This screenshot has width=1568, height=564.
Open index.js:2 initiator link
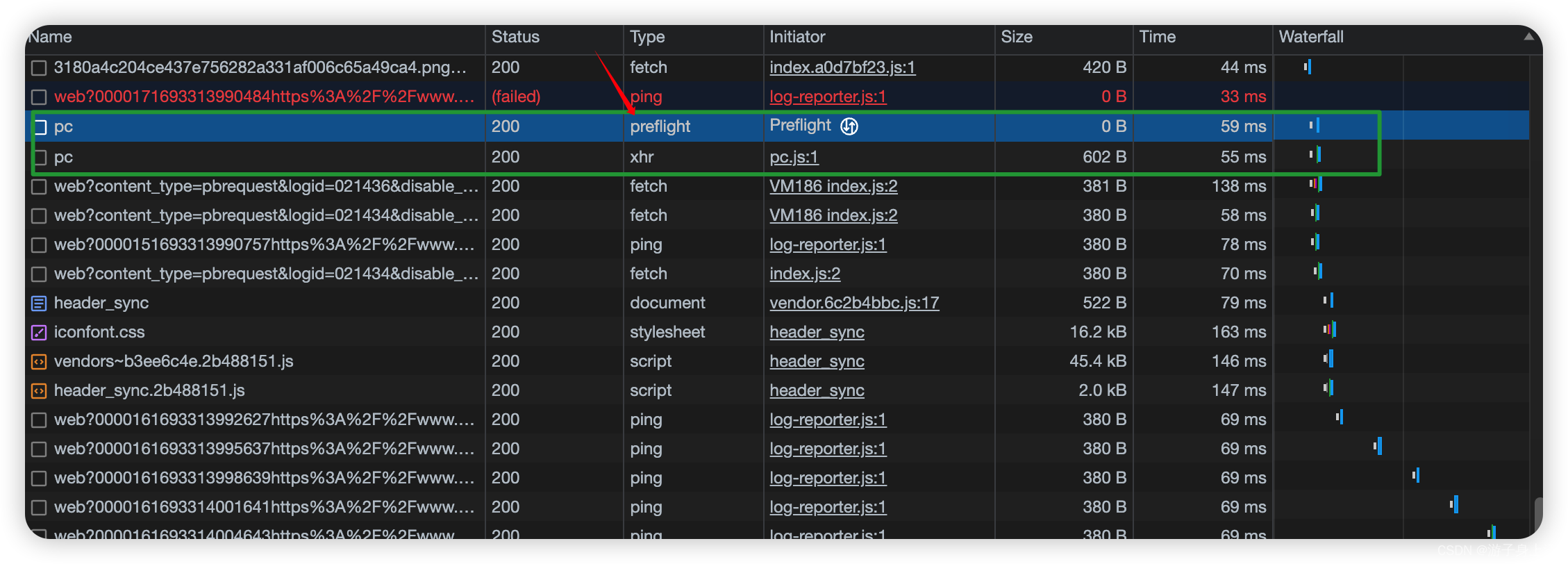[805, 274]
